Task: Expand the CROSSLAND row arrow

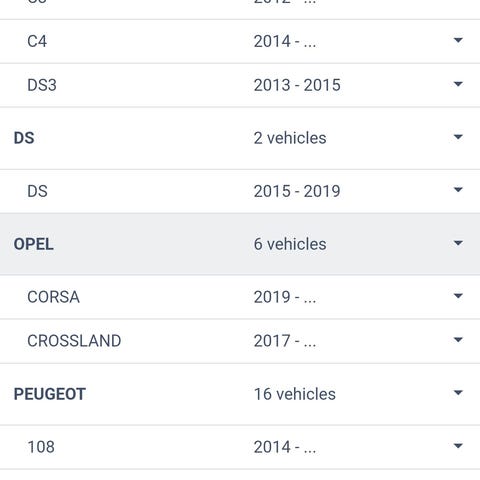Action: point(458,340)
